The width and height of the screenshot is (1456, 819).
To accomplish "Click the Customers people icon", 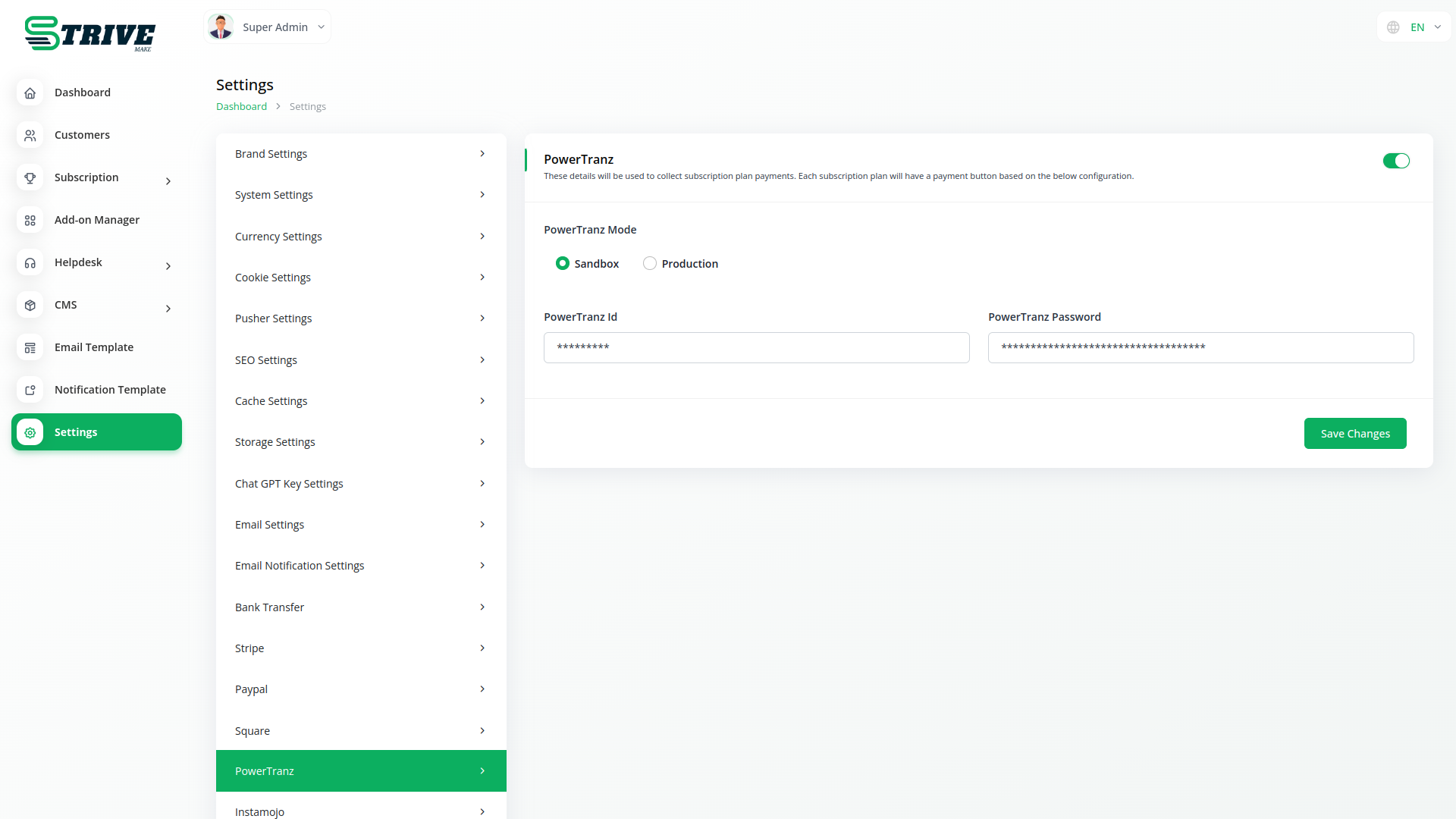I will point(30,135).
